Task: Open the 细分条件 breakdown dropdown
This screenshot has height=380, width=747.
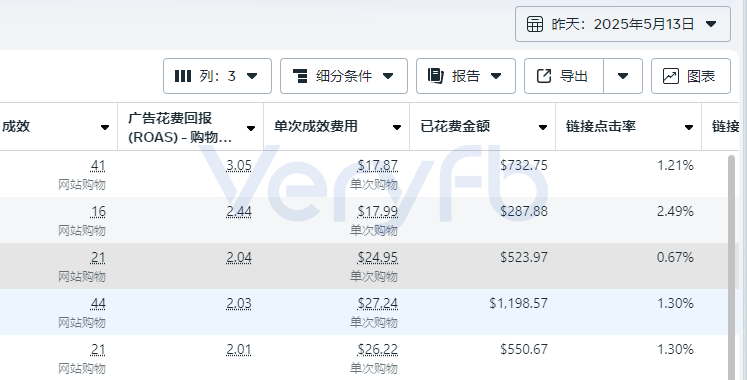Action: pos(343,76)
